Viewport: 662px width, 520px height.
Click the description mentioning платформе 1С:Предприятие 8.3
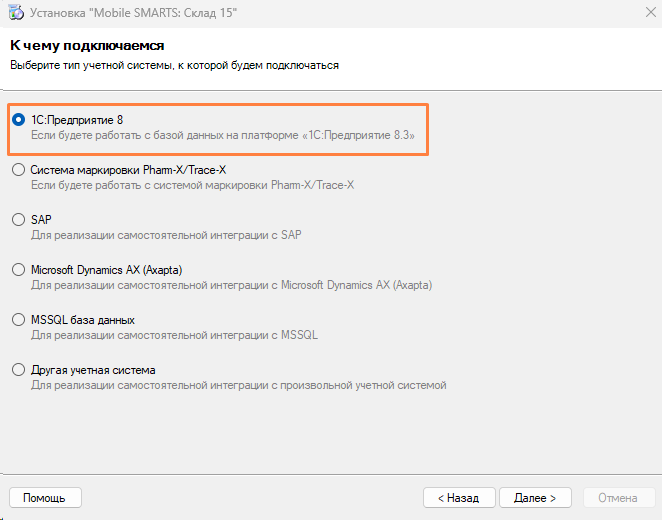[222, 134]
